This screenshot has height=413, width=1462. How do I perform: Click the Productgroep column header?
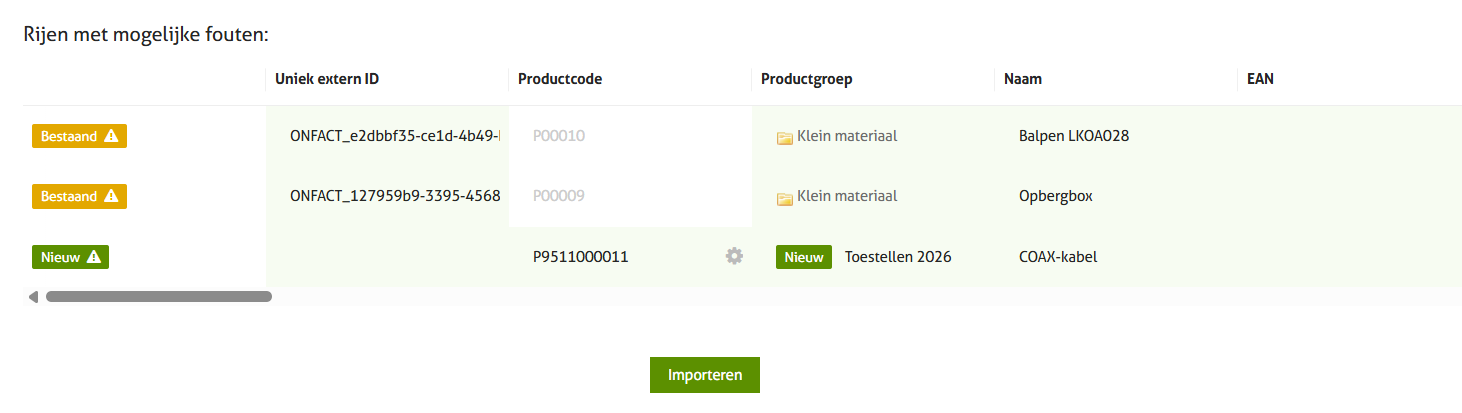pyautogui.click(x=806, y=79)
